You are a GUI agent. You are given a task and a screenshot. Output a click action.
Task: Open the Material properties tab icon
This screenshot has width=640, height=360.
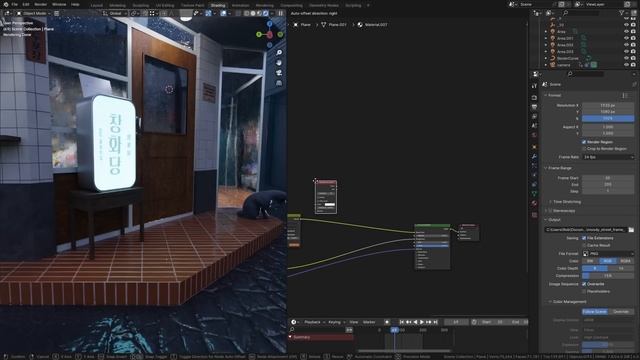534,204
